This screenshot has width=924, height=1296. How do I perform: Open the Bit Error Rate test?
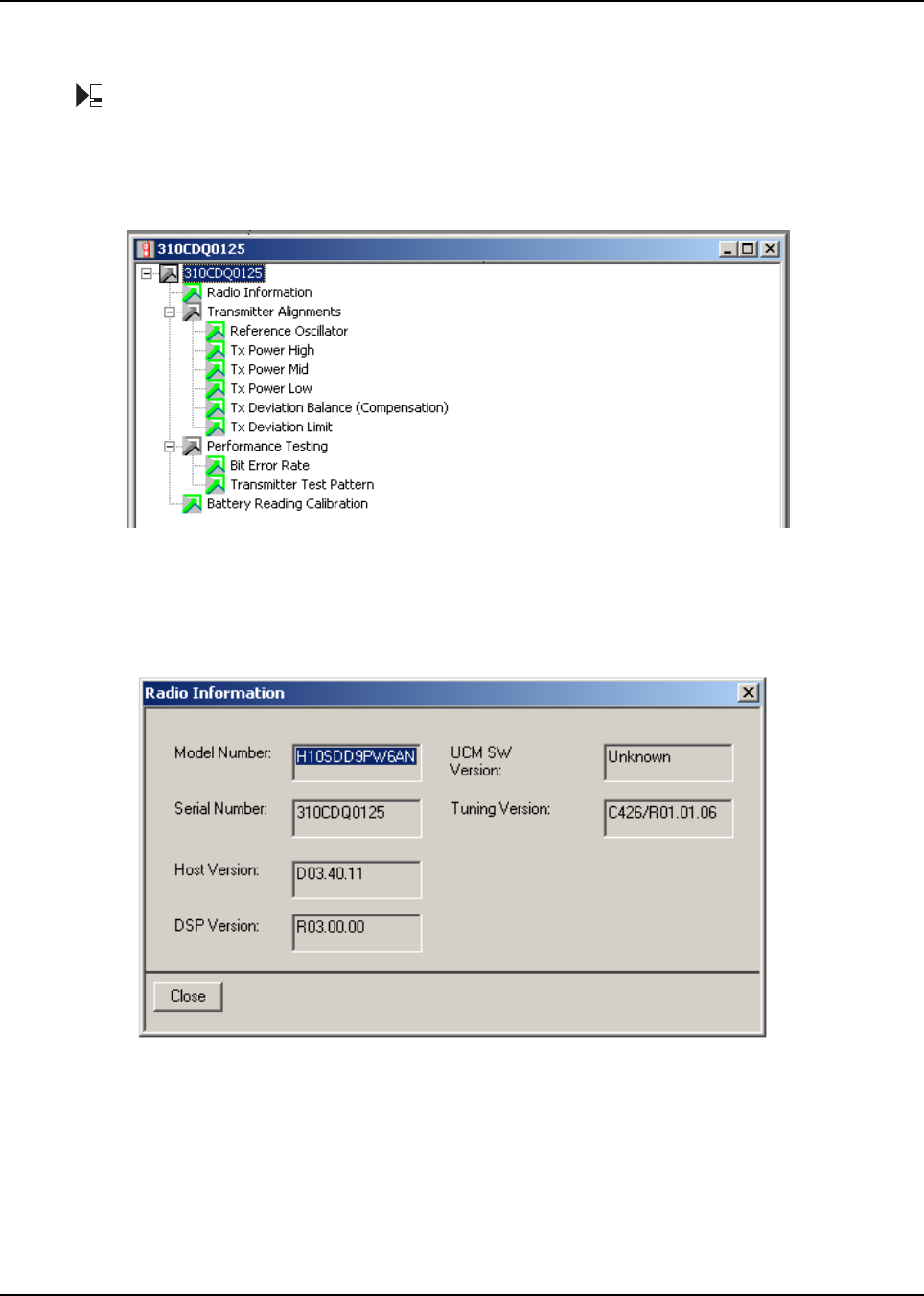tap(270, 465)
